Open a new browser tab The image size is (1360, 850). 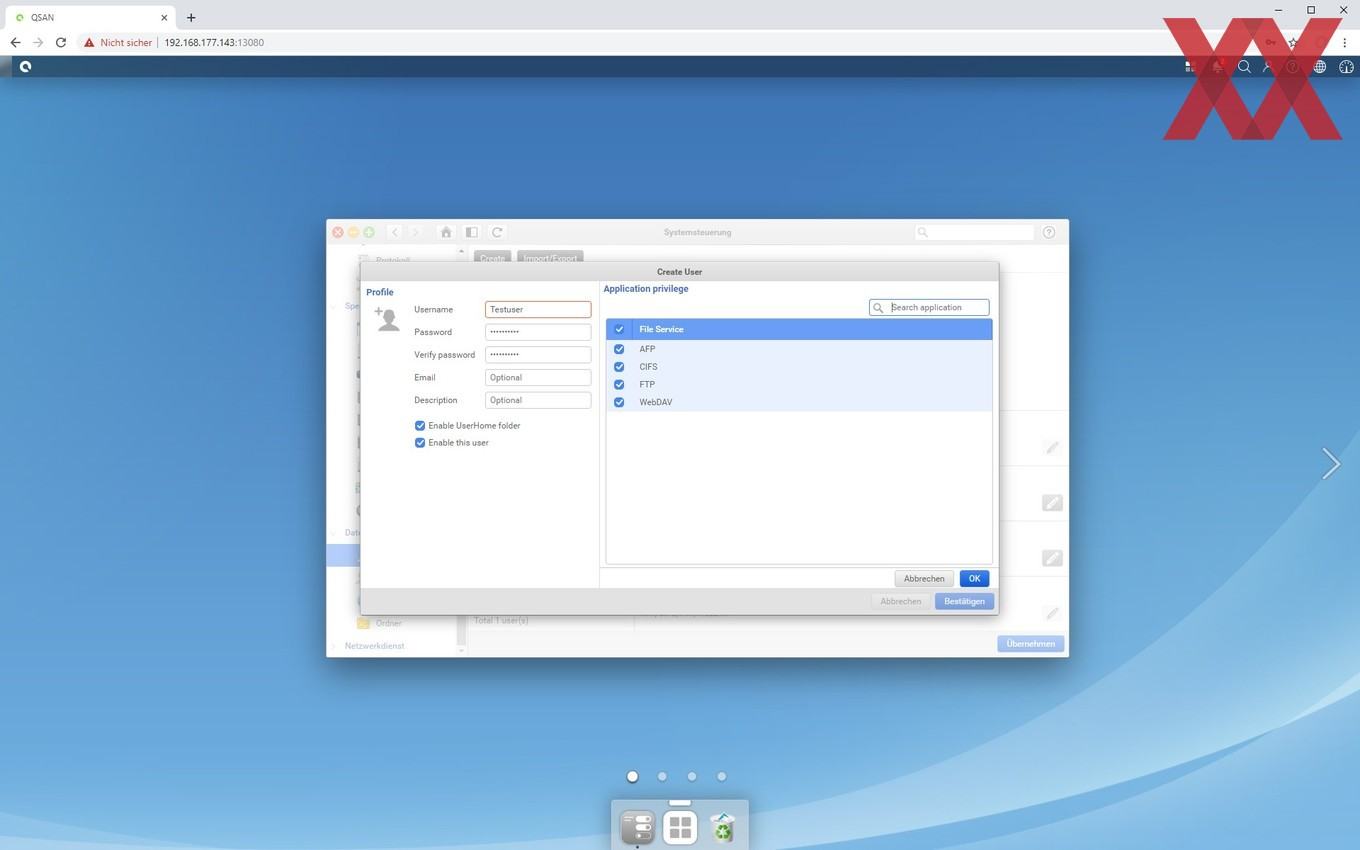[191, 17]
